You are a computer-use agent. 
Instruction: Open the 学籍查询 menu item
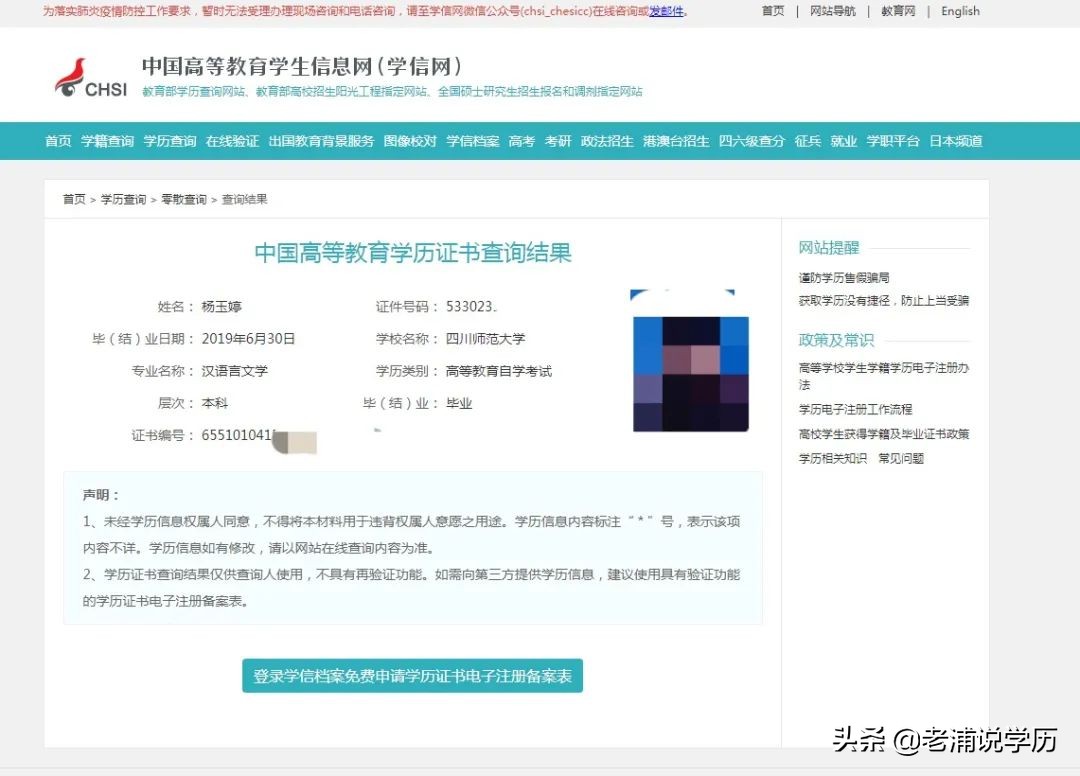(107, 141)
